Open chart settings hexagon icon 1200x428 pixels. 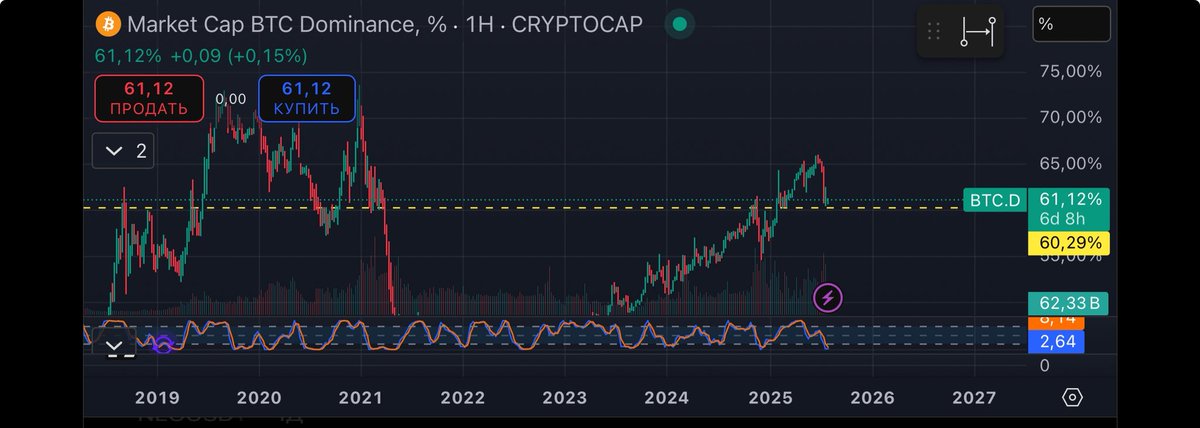[x=1072, y=397]
